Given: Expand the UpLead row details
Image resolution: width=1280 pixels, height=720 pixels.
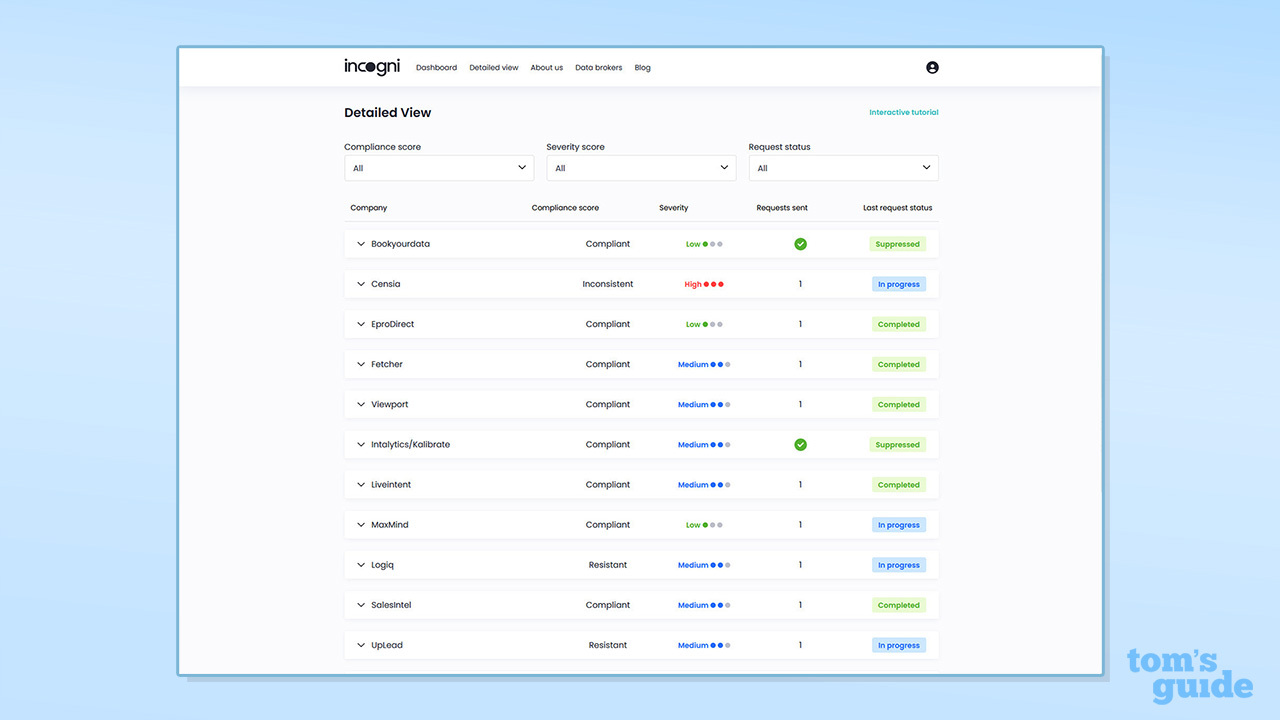Looking at the screenshot, I should (x=361, y=645).
